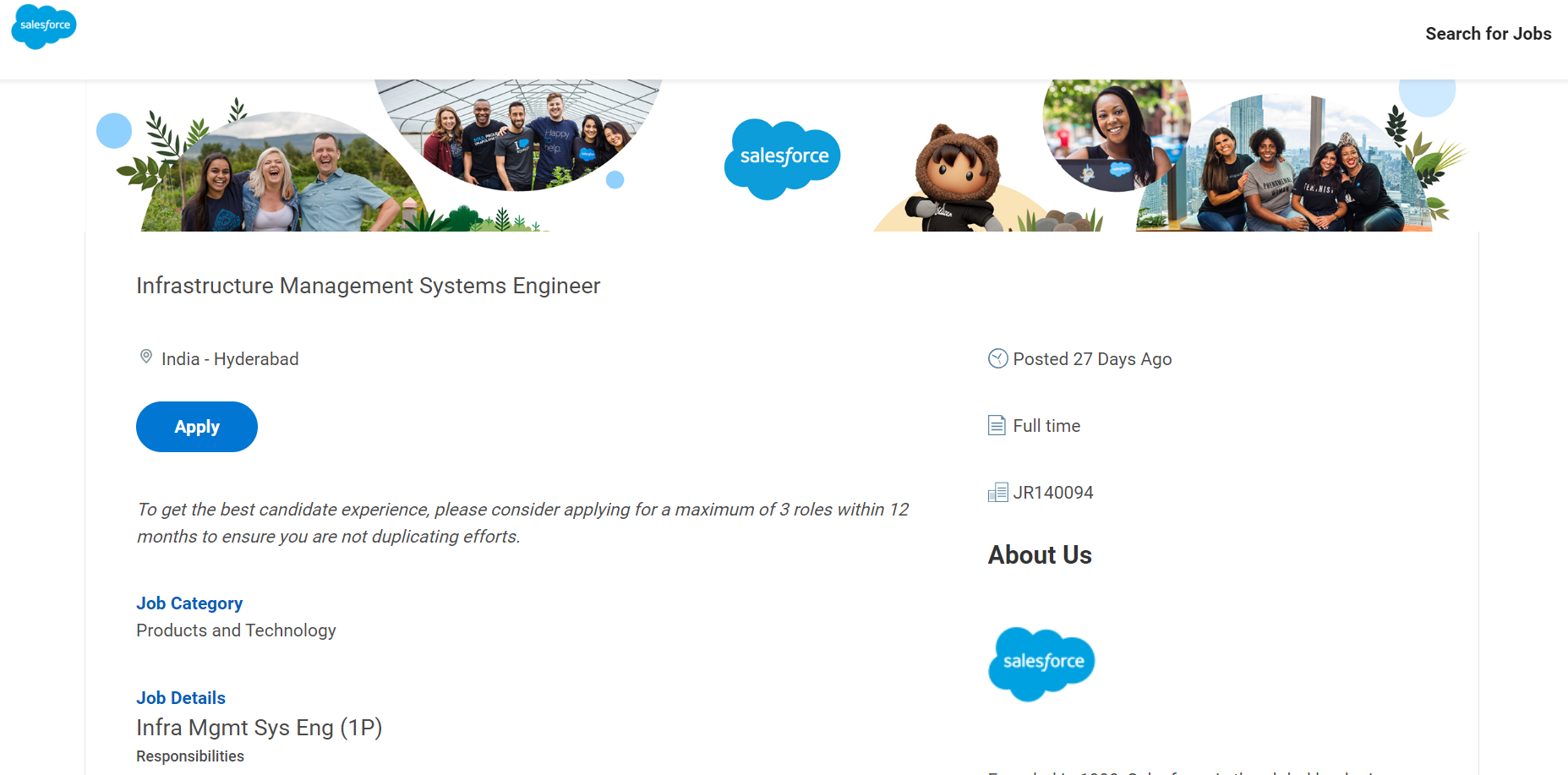Click the Products and Technology text
Screen dimensions: 1568x775
tap(236, 630)
